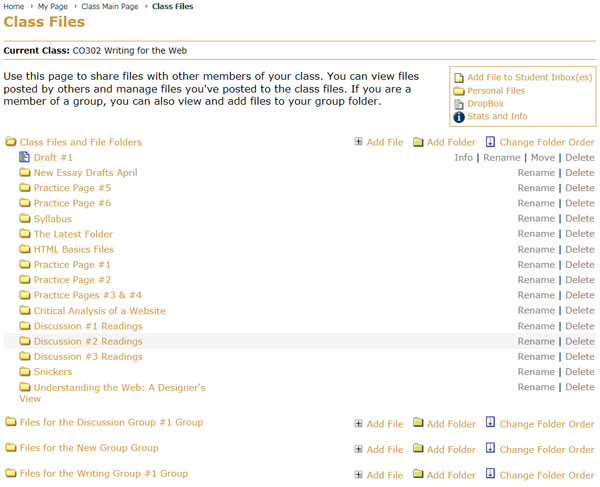Viewport: 600px width, 487px height.
Task: Open Files for the Writing Group #1 Group
Action: [x=103, y=474]
